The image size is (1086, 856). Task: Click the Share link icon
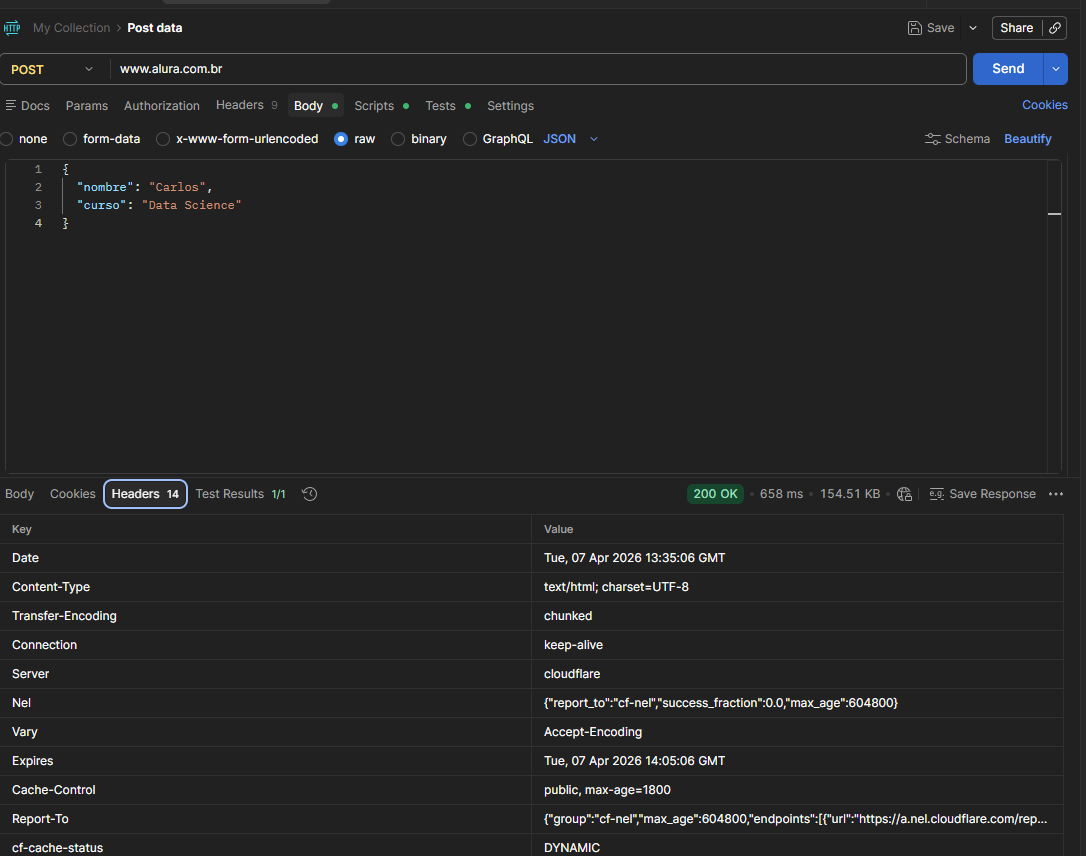(x=1055, y=28)
